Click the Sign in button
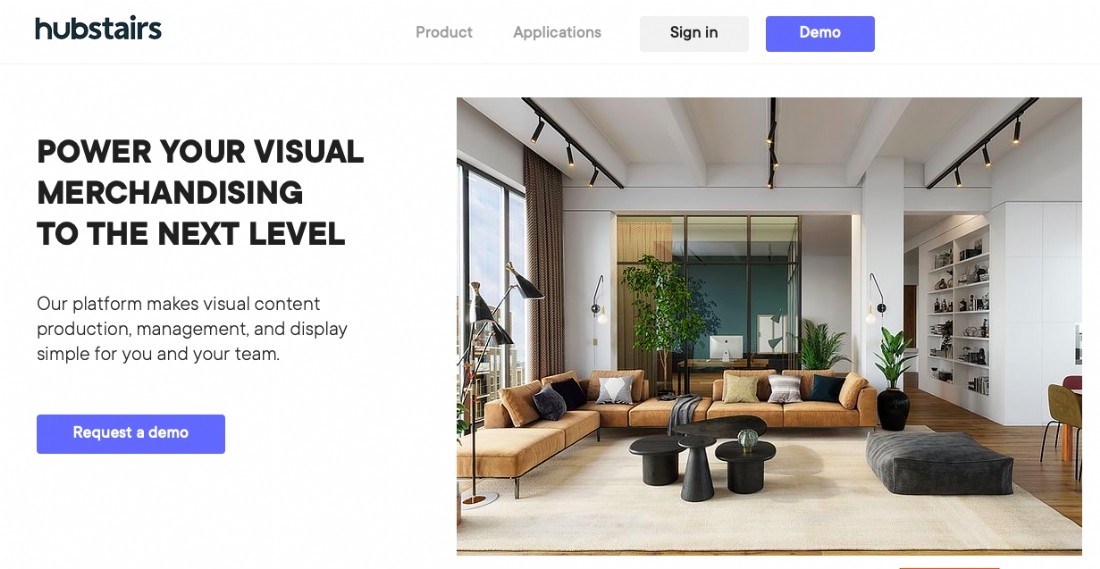The height and width of the screenshot is (569, 1100). 694,33
